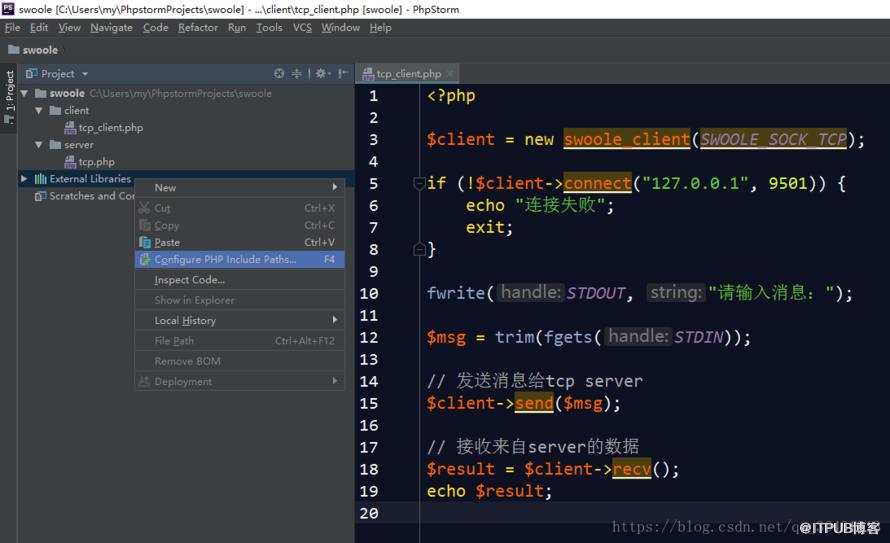
Task: Click the tcp.php file icon in tree
Action: point(70,162)
